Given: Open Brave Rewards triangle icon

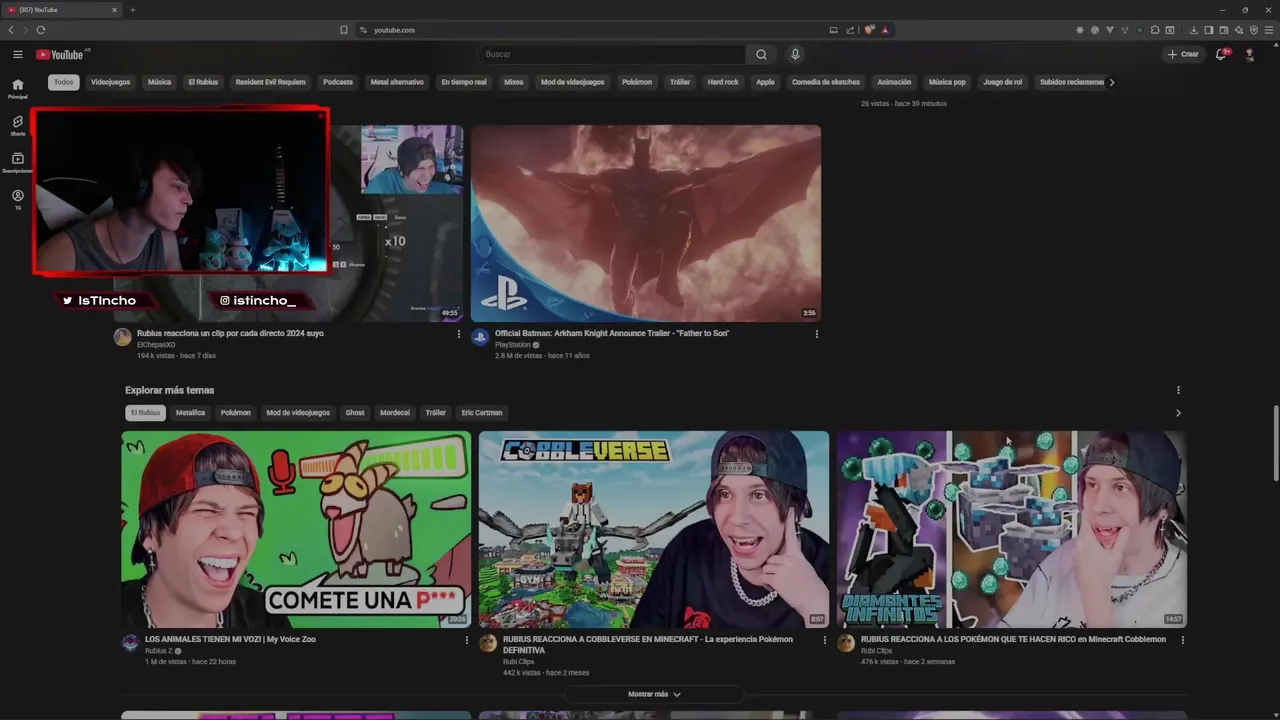Looking at the screenshot, I should coord(884,30).
